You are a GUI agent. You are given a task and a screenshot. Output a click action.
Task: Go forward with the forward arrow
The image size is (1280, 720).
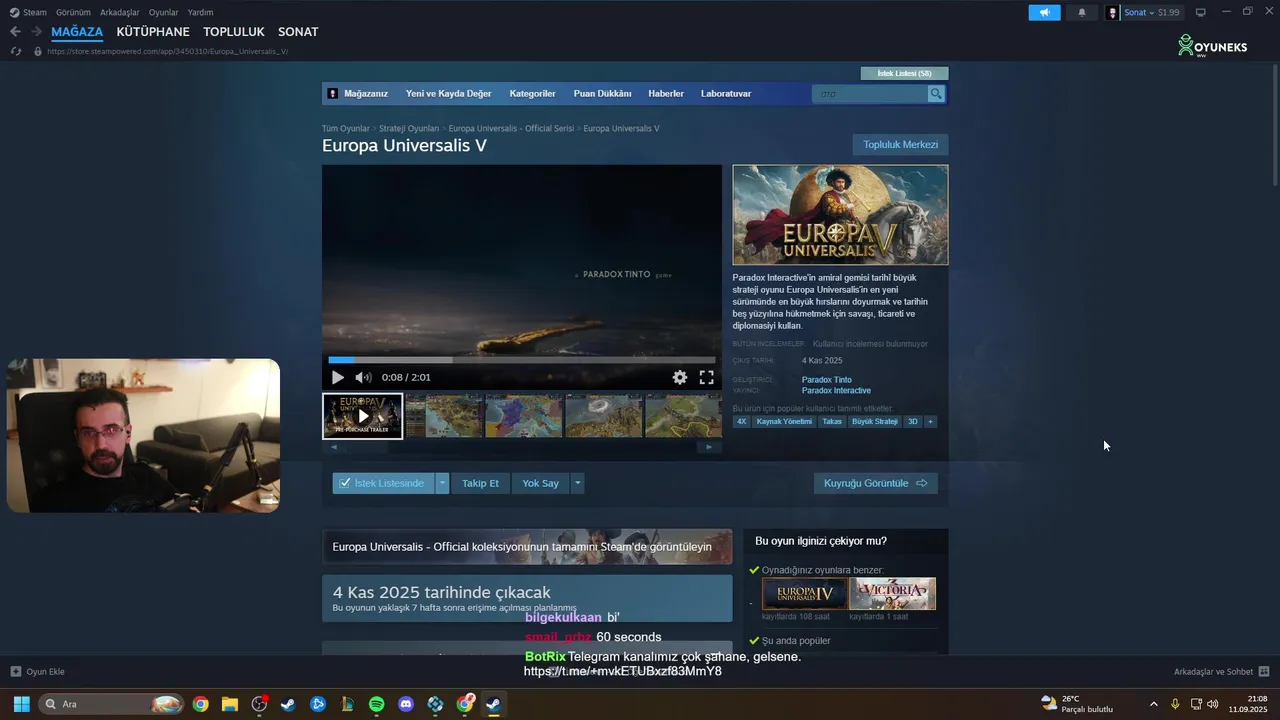36,32
